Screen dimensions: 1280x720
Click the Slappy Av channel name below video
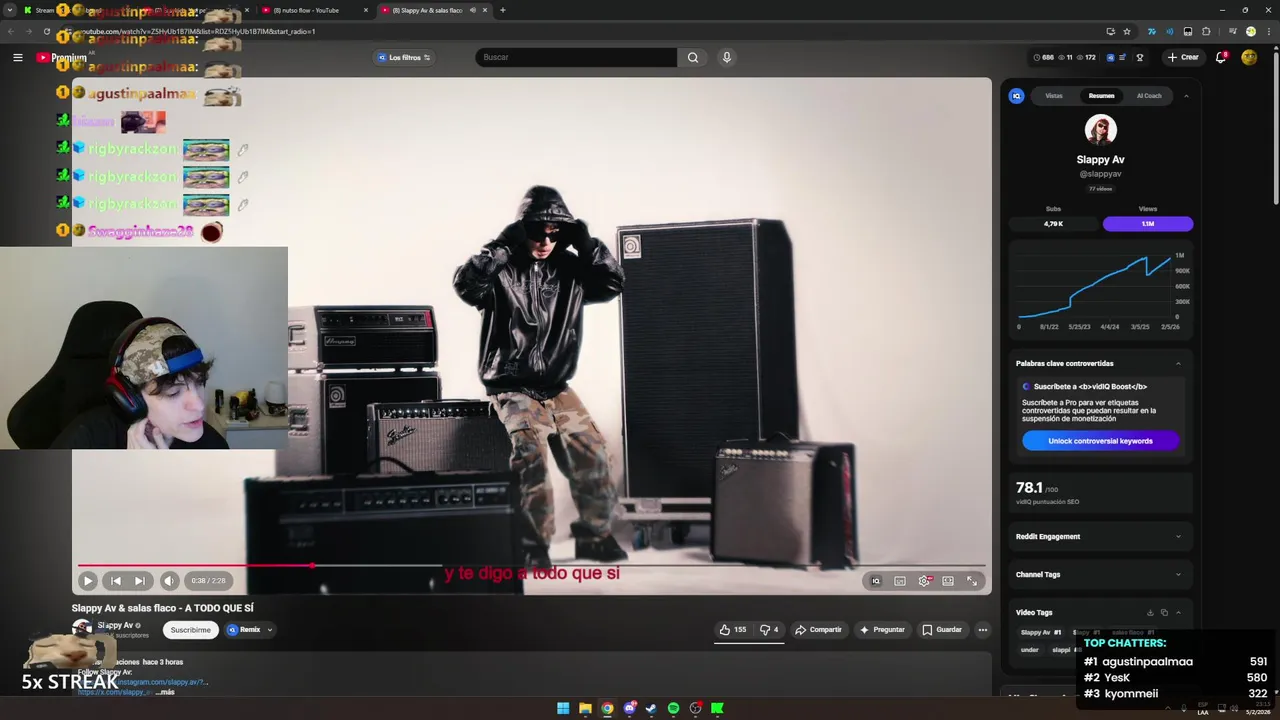[x=115, y=625]
